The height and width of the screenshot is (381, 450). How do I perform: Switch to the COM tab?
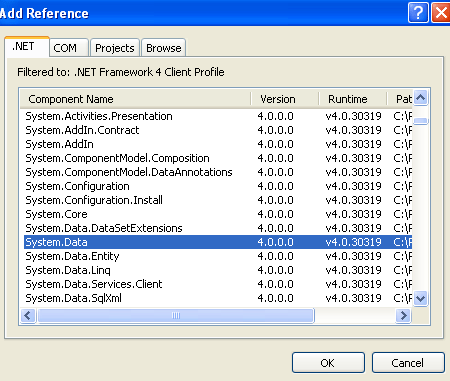[x=69, y=48]
